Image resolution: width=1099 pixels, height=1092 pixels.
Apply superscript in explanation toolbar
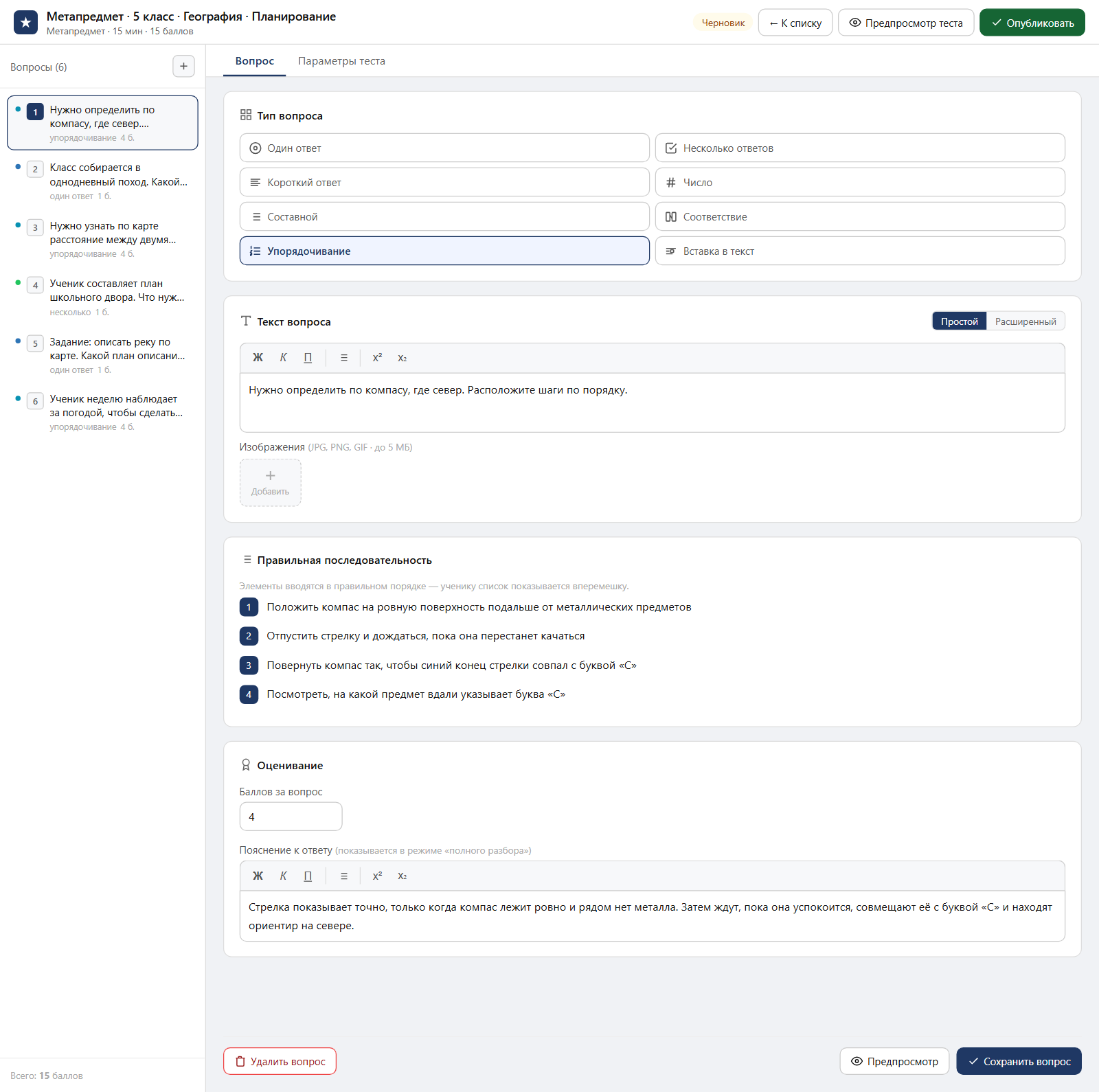click(377, 876)
